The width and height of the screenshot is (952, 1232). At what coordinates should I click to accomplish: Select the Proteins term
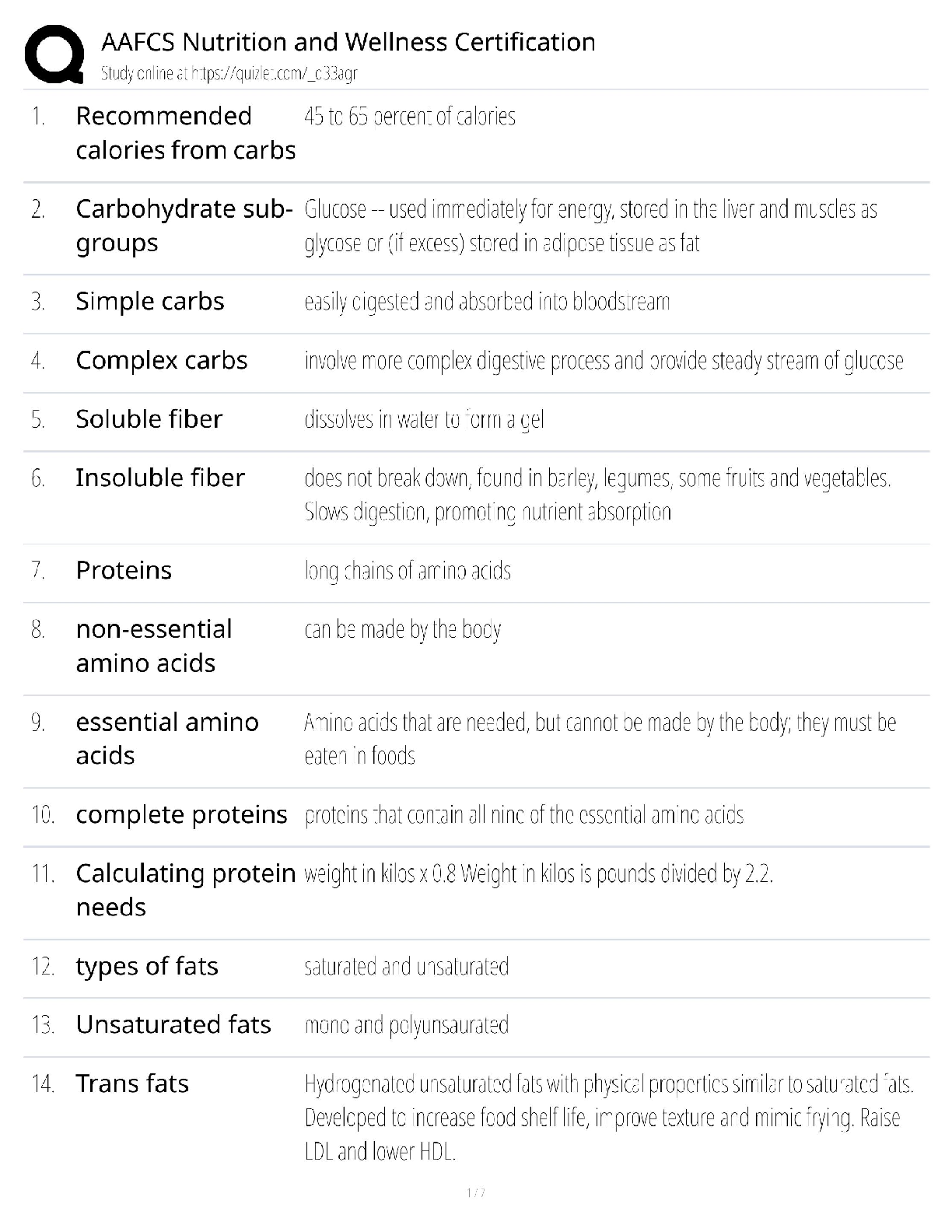click(x=124, y=570)
